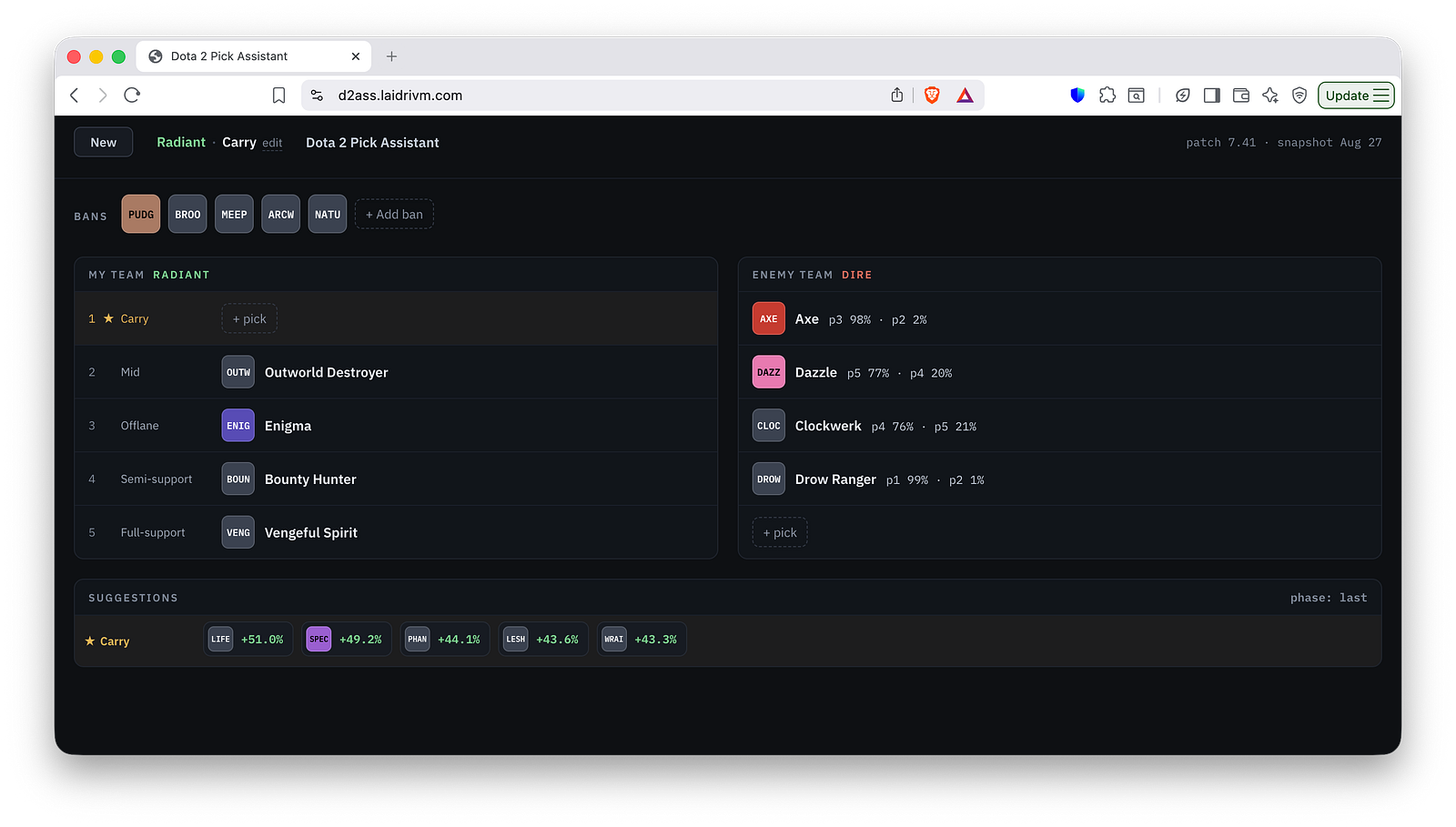
Task: Click the Dazzle enemy hero name
Action: [x=816, y=372]
